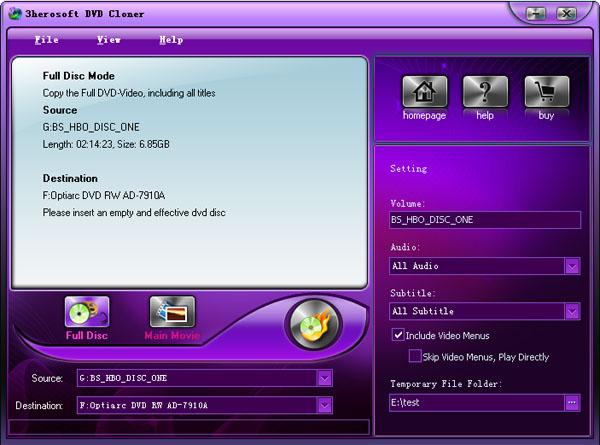Minimize the DVD Cloner window
This screenshot has height=445, width=600.
click(536, 14)
